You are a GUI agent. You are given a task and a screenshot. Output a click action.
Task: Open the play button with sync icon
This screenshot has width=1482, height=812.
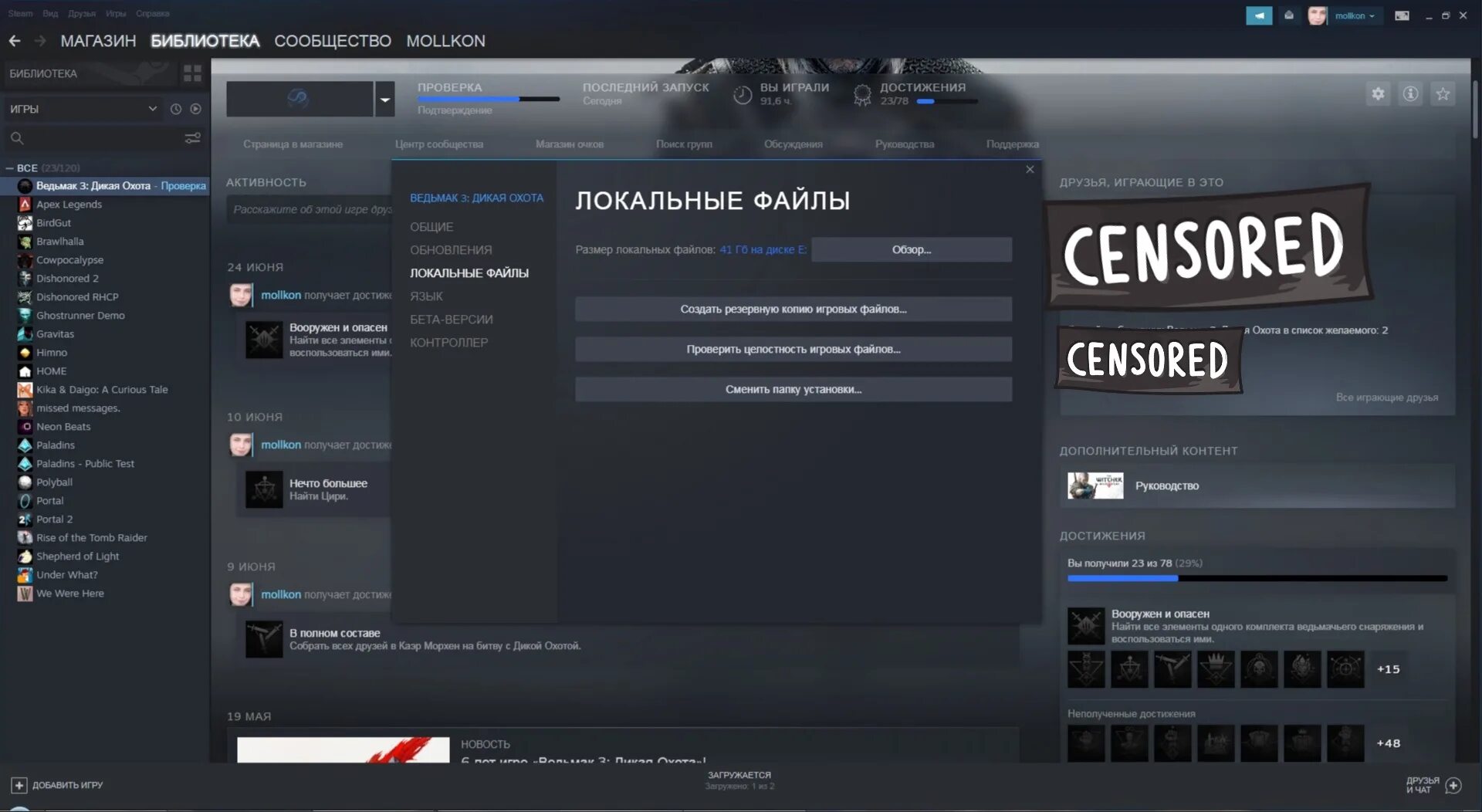pos(299,100)
